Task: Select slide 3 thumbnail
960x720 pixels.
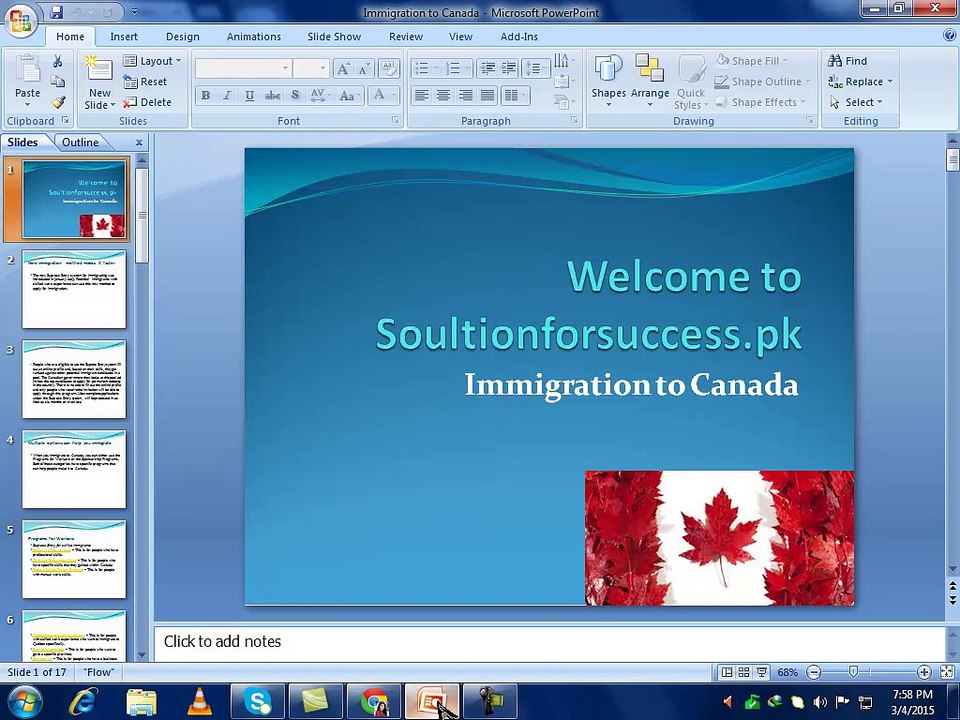Action: point(74,379)
